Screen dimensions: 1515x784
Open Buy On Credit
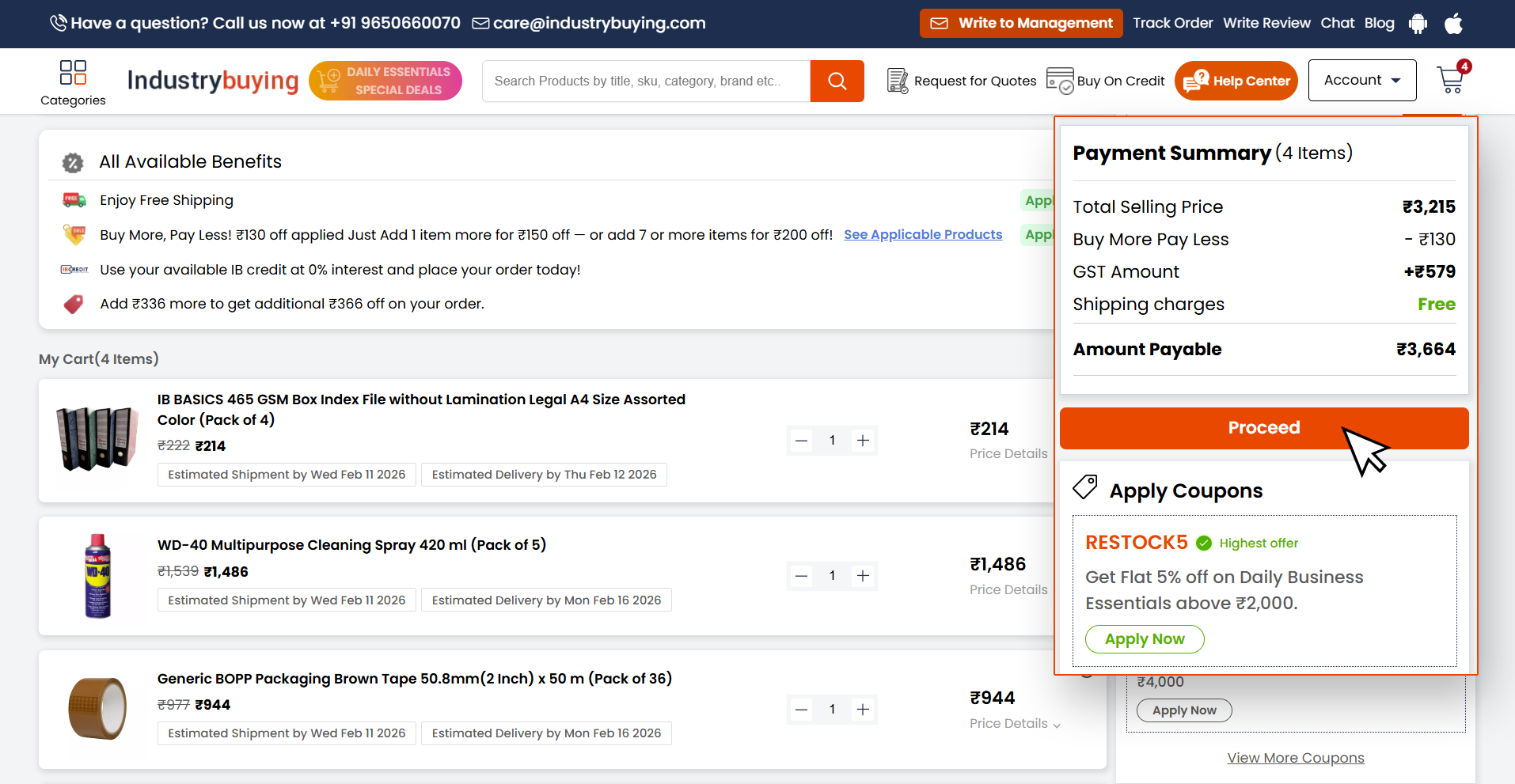(x=1106, y=81)
